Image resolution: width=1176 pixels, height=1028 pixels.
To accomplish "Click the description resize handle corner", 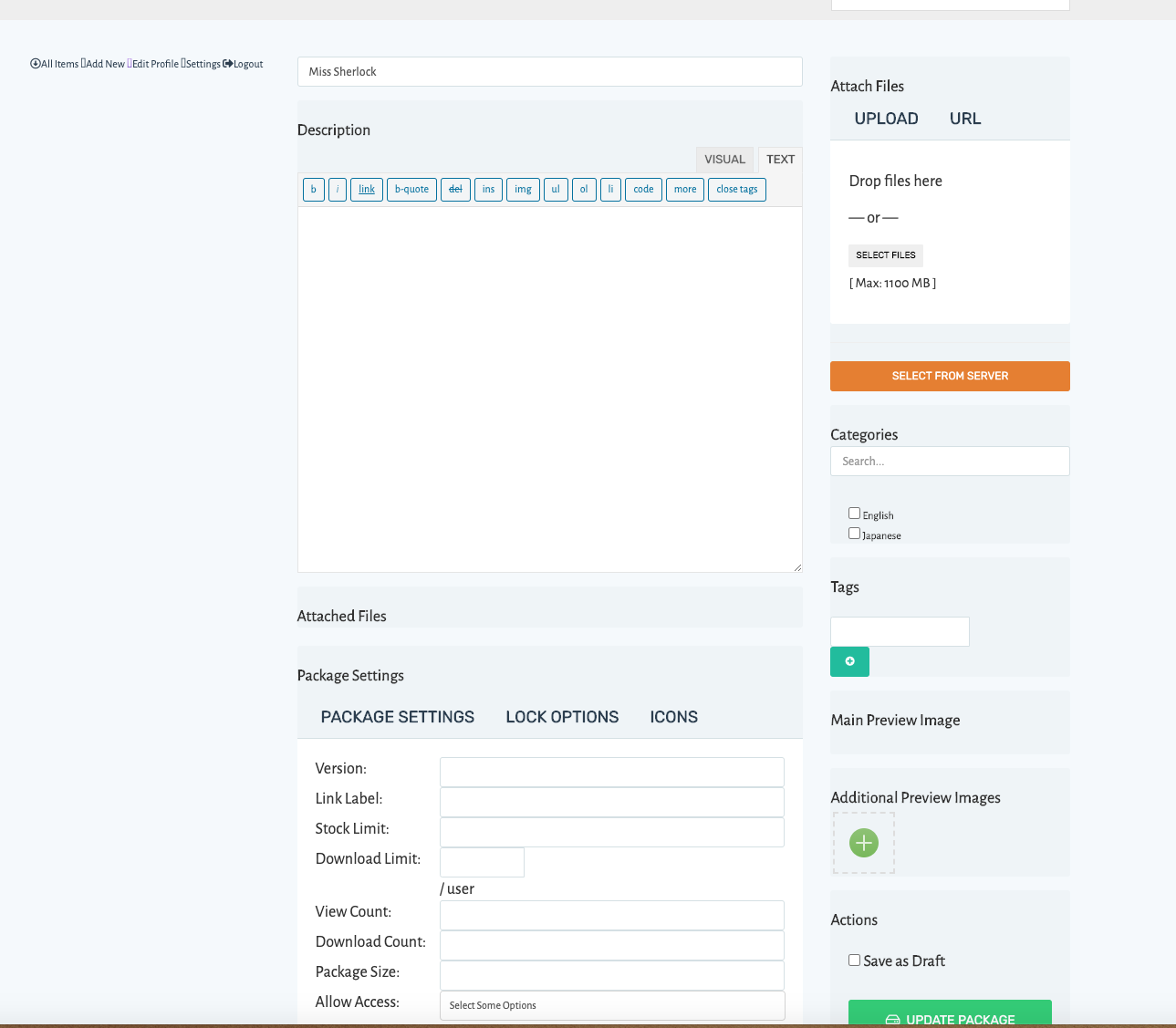I will tap(797, 567).
